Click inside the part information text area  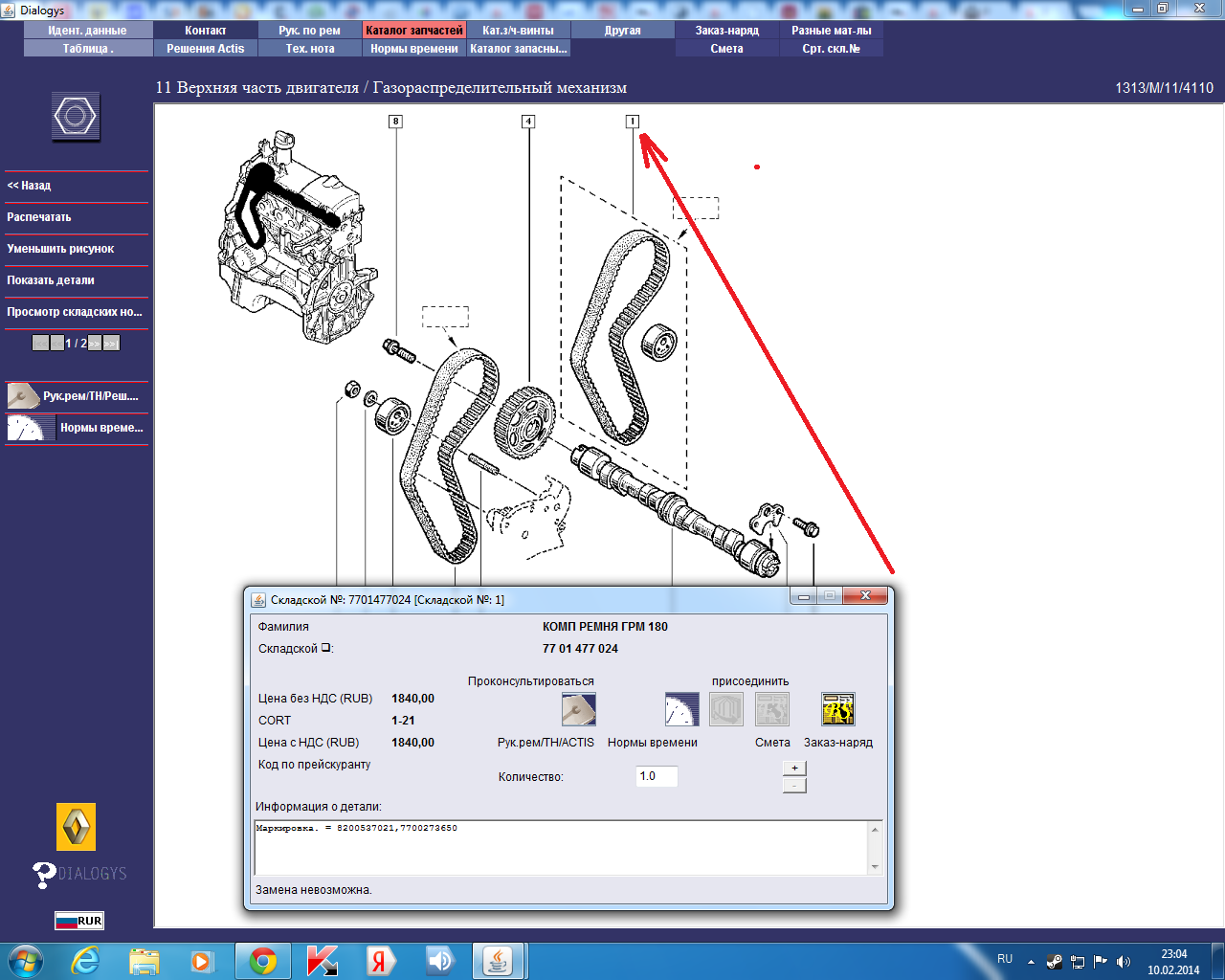click(561, 848)
